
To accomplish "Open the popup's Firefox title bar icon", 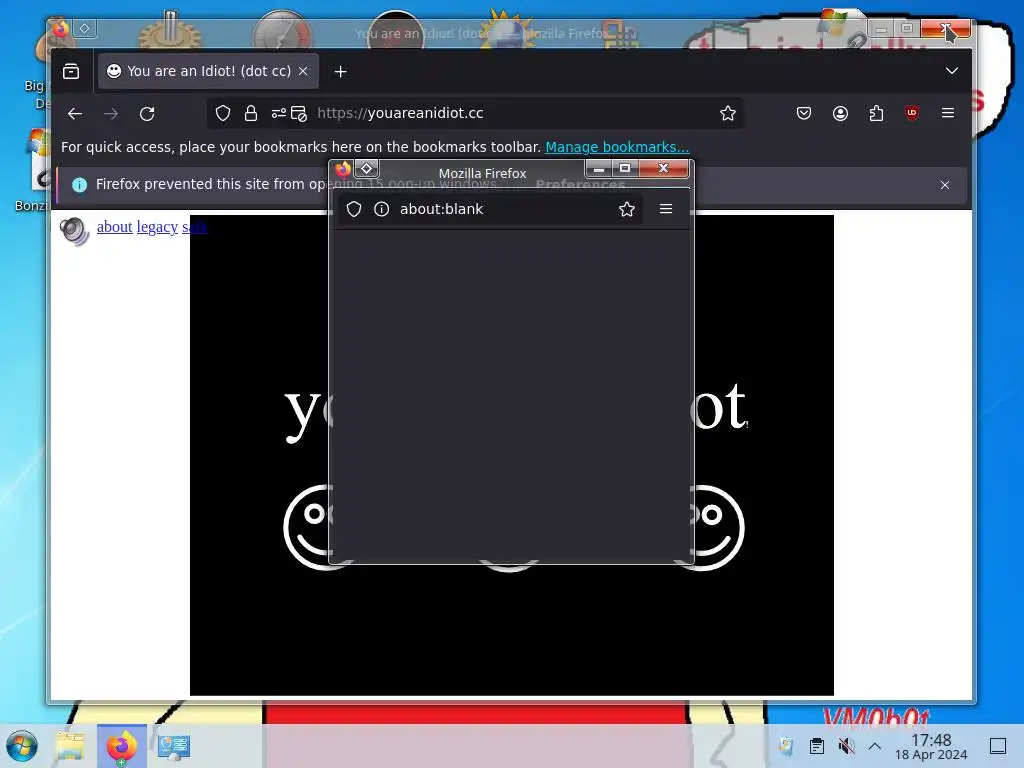I will [344, 169].
